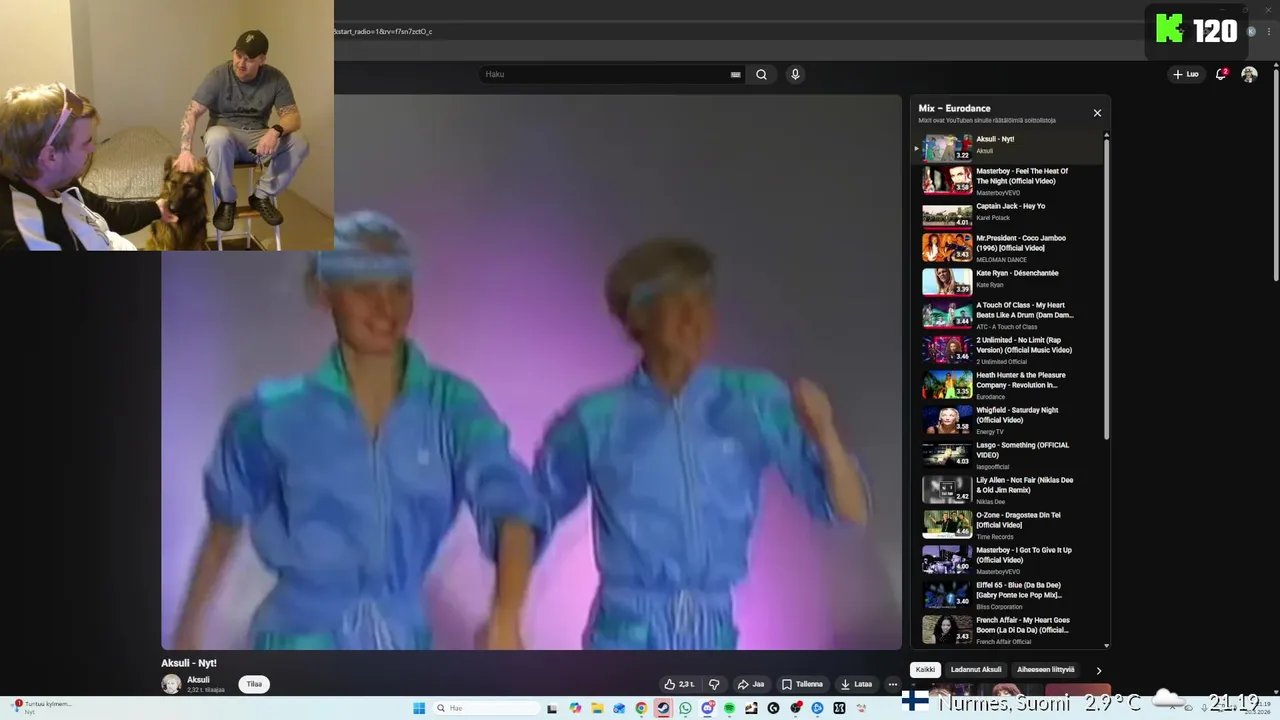Subscribe with the Tilaa button
The width and height of the screenshot is (1280, 720).
click(x=254, y=684)
